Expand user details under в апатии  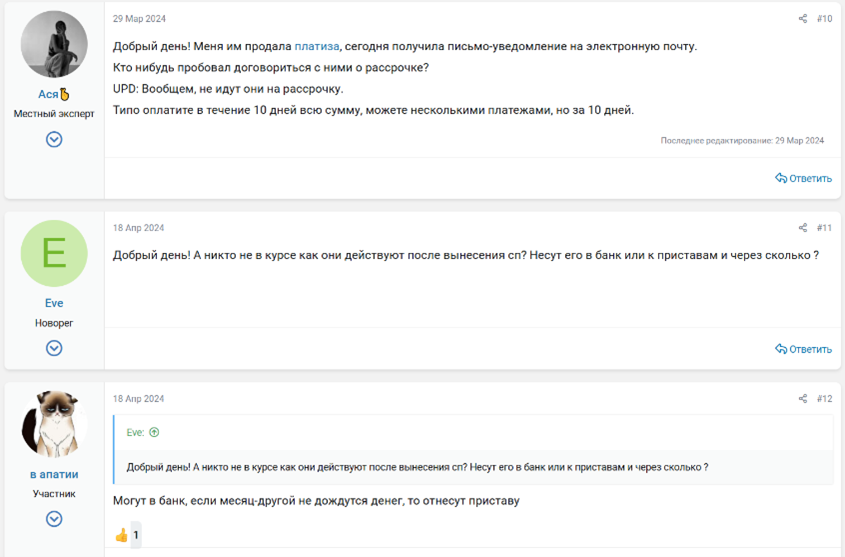(x=54, y=519)
